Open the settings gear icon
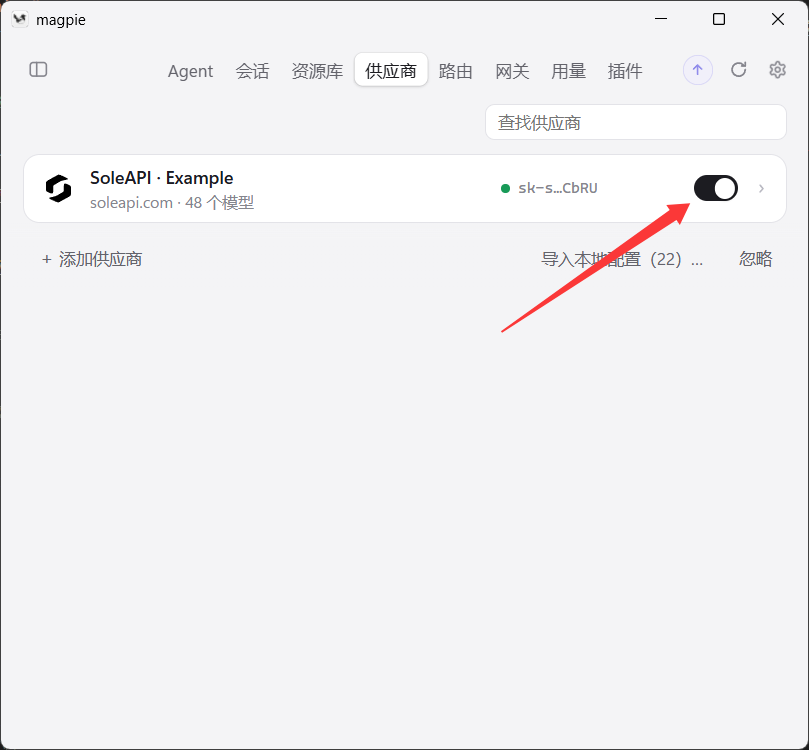This screenshot has height=750, width=809. click(x=777, y=70)
